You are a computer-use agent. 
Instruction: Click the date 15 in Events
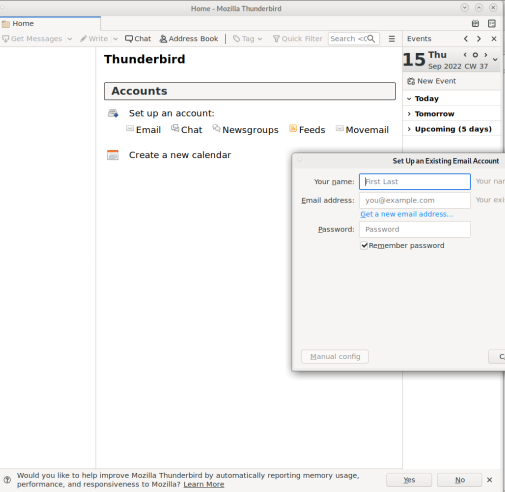pos(414,60)
